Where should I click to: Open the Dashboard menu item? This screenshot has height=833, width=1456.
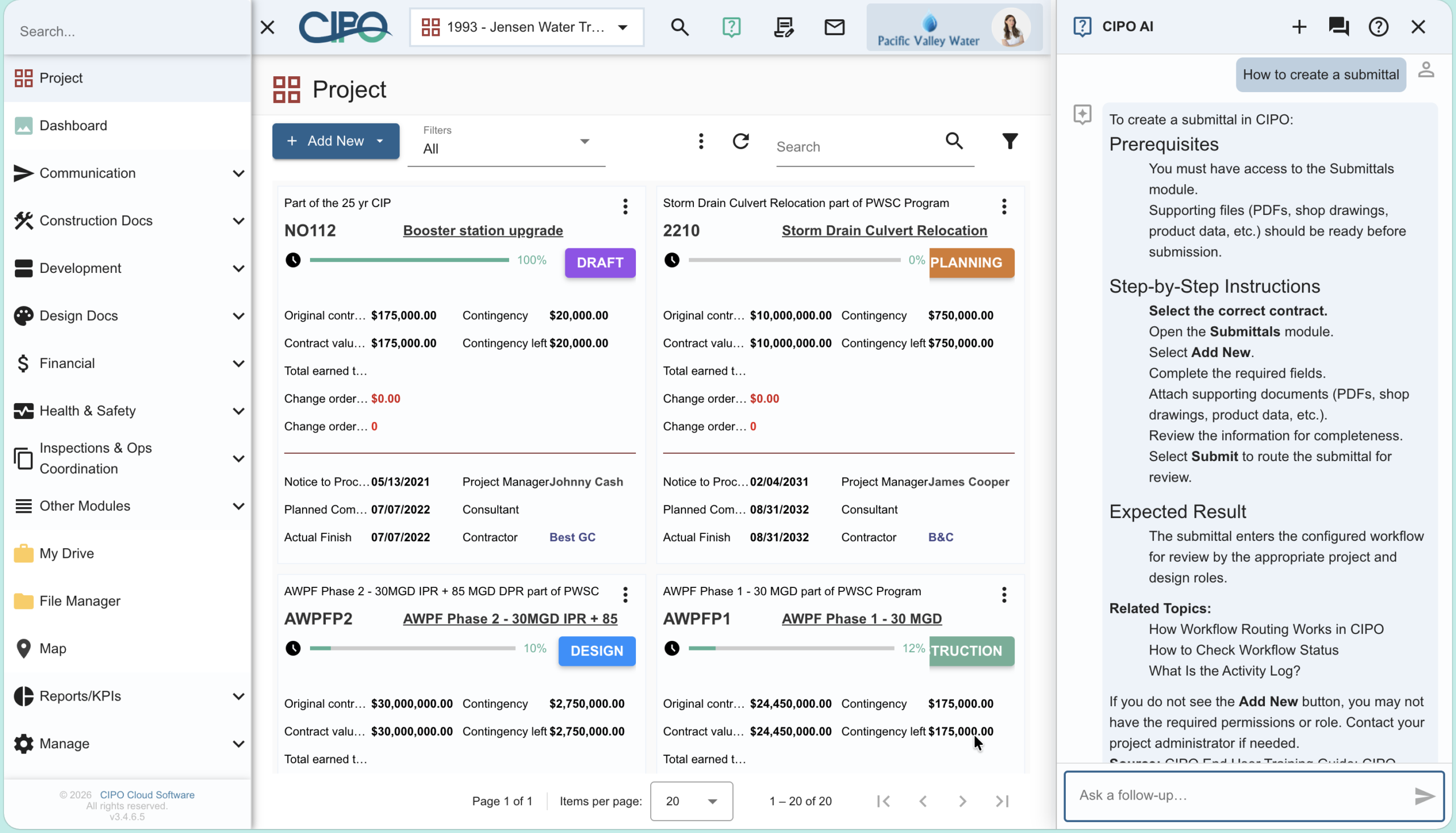click(x=127, y=125)
